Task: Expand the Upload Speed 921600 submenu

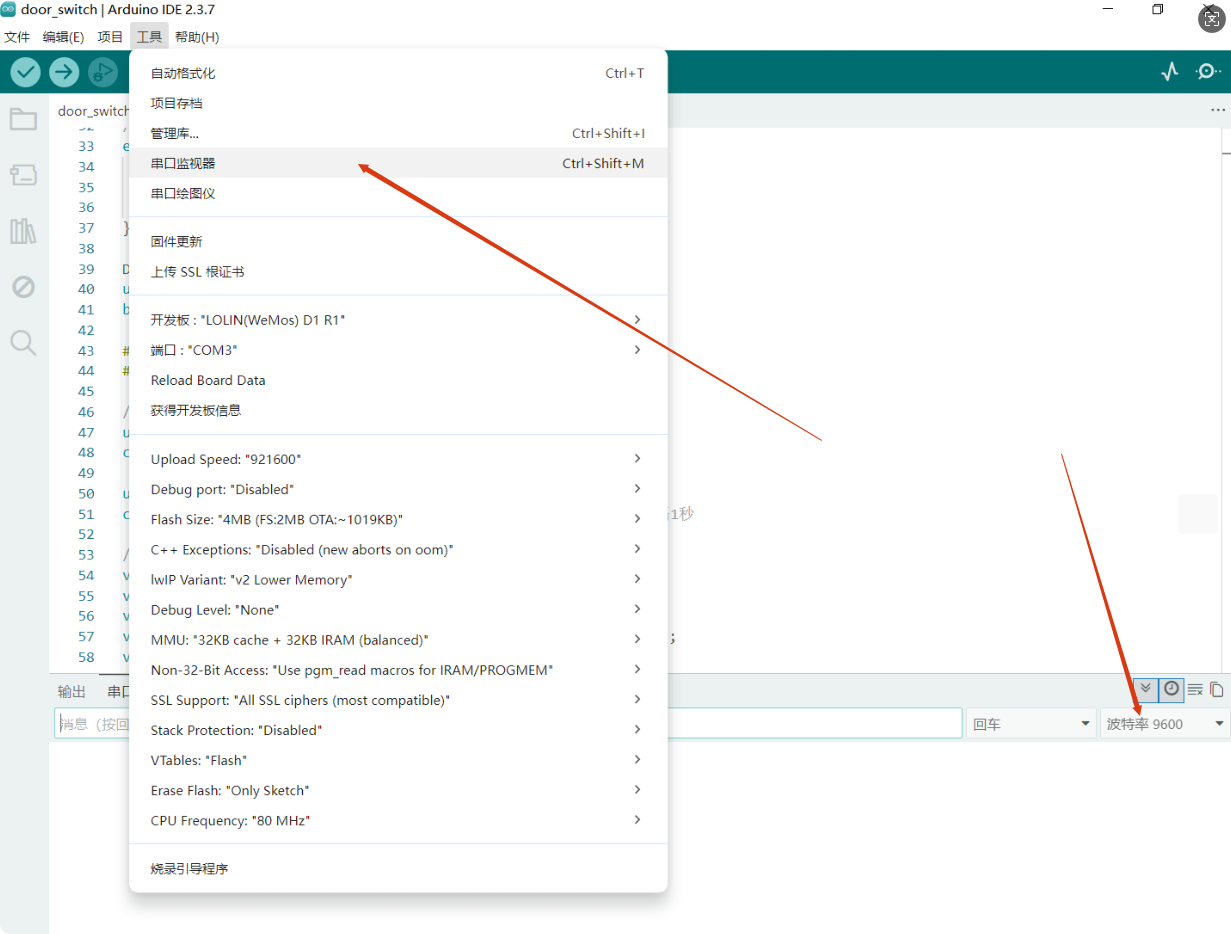Action: (x=398, y=459)
